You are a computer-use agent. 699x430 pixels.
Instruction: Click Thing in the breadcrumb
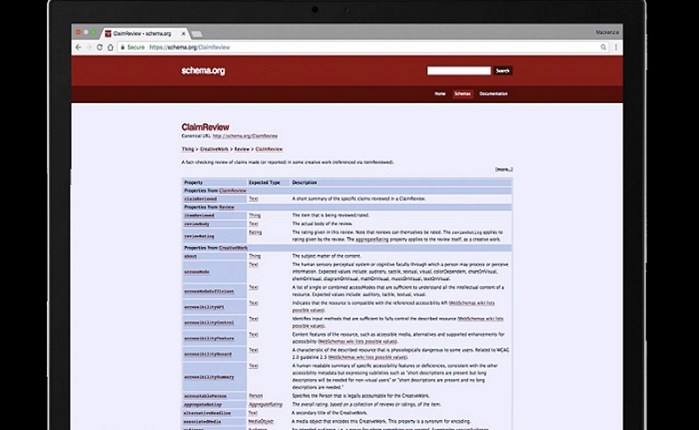(x=188, y=149)
